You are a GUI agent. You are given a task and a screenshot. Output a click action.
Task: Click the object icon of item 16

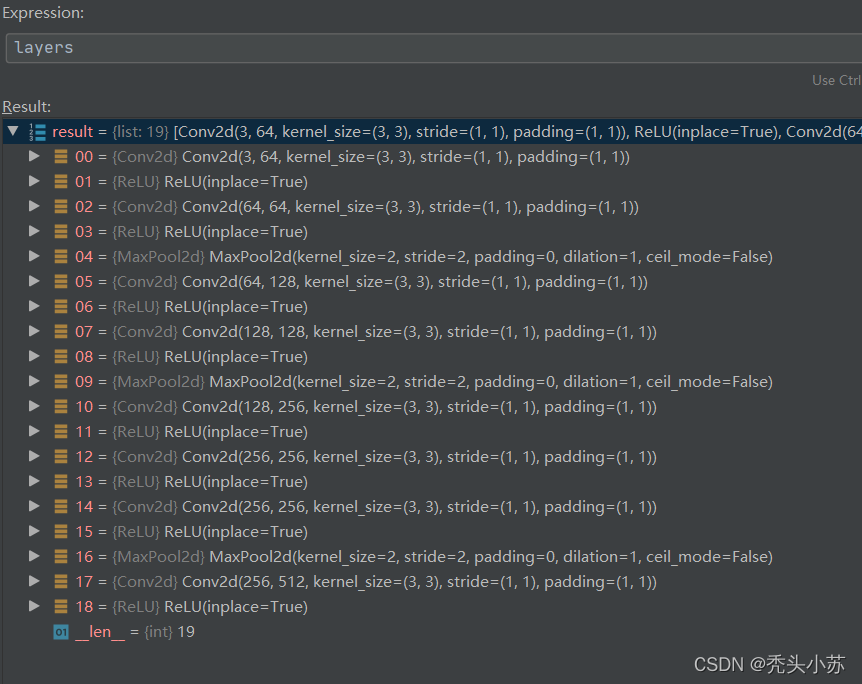[61, 557]
